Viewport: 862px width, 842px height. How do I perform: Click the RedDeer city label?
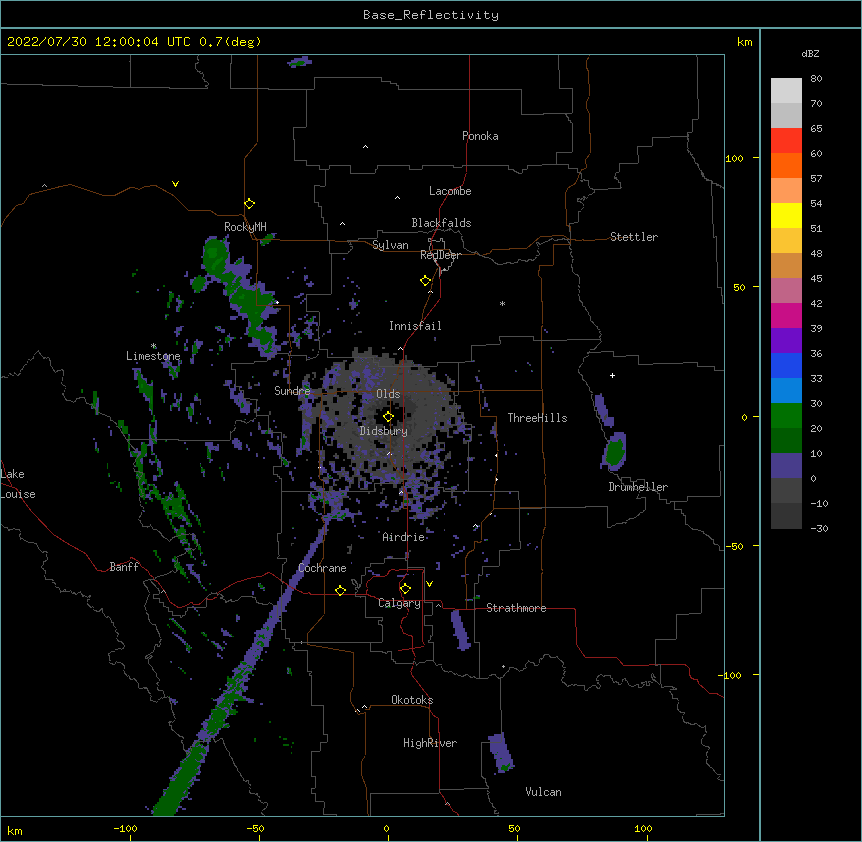[x=440, y=255]
